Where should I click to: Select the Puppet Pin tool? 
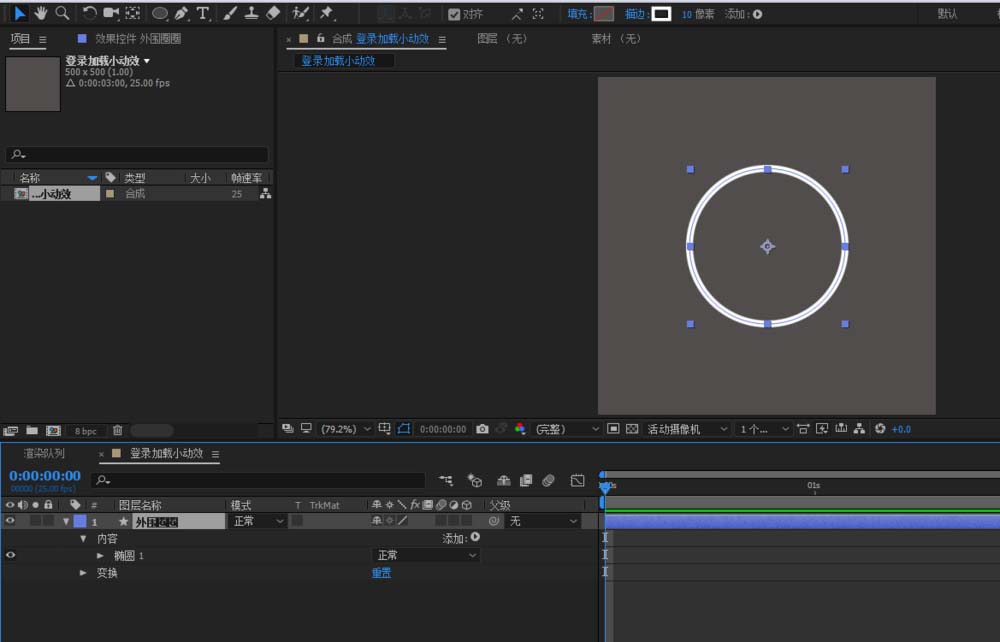click(327, 13)
